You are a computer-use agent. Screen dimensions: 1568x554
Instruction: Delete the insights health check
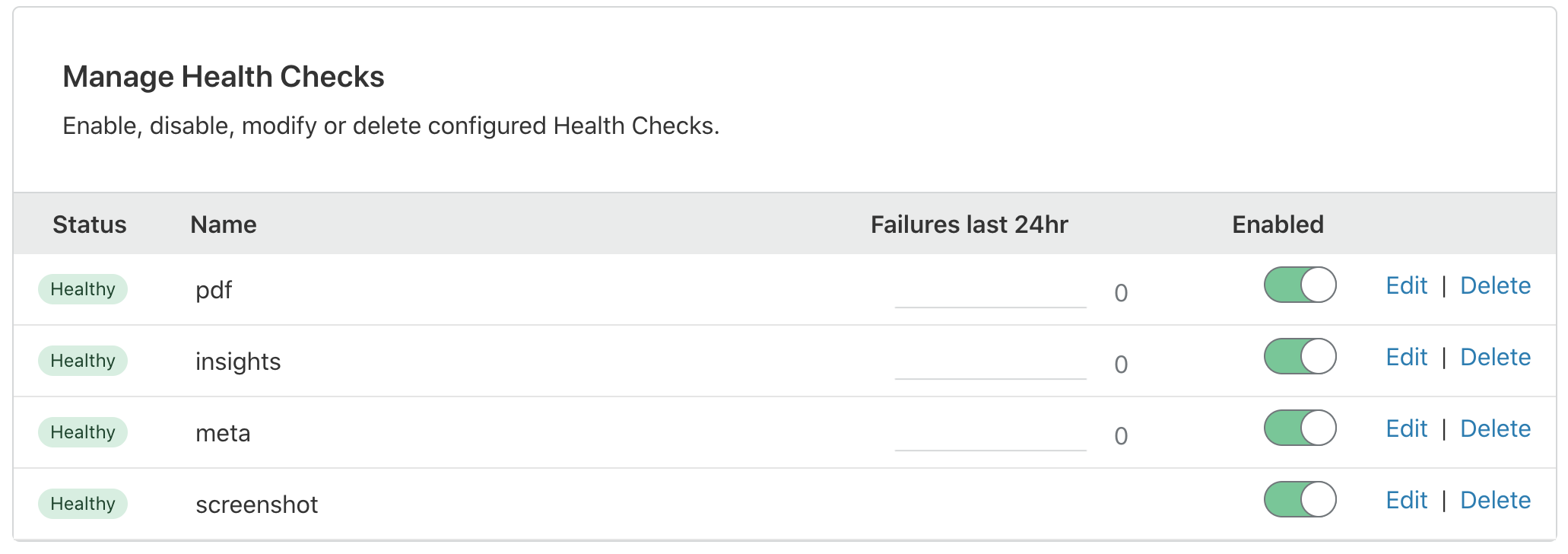click(1495, 358)
